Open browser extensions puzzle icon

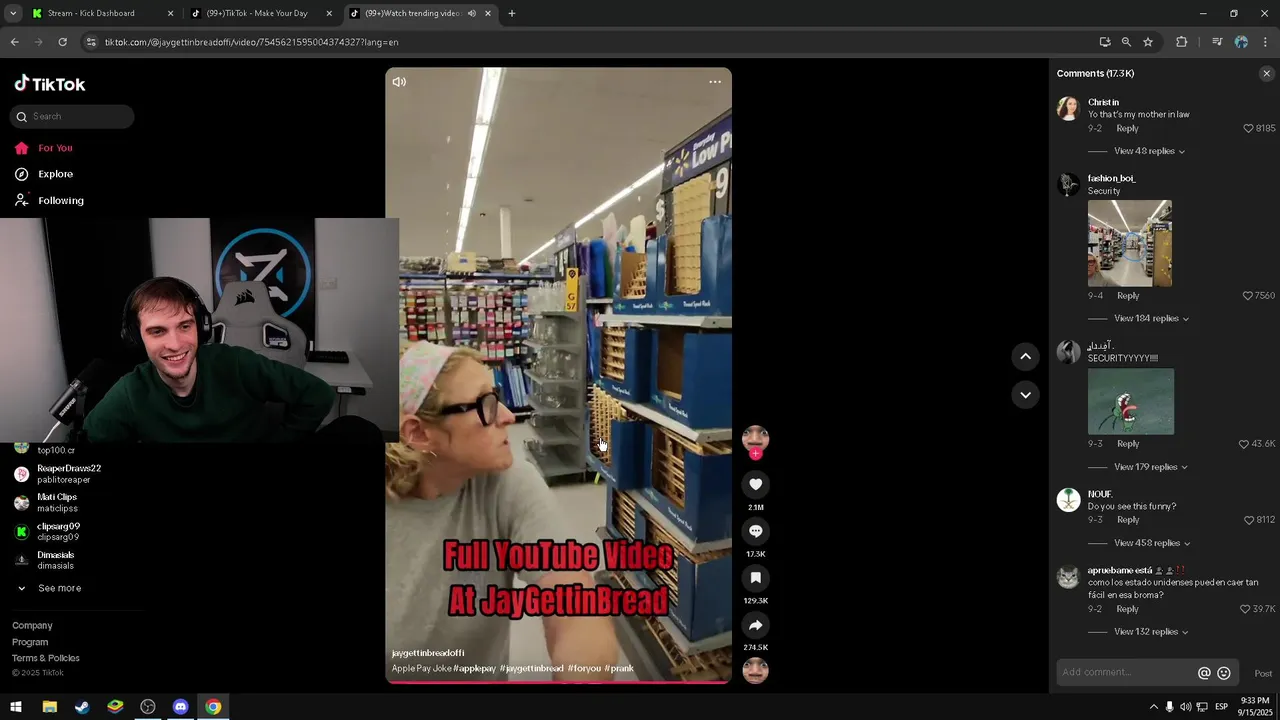pos(1182,42)
